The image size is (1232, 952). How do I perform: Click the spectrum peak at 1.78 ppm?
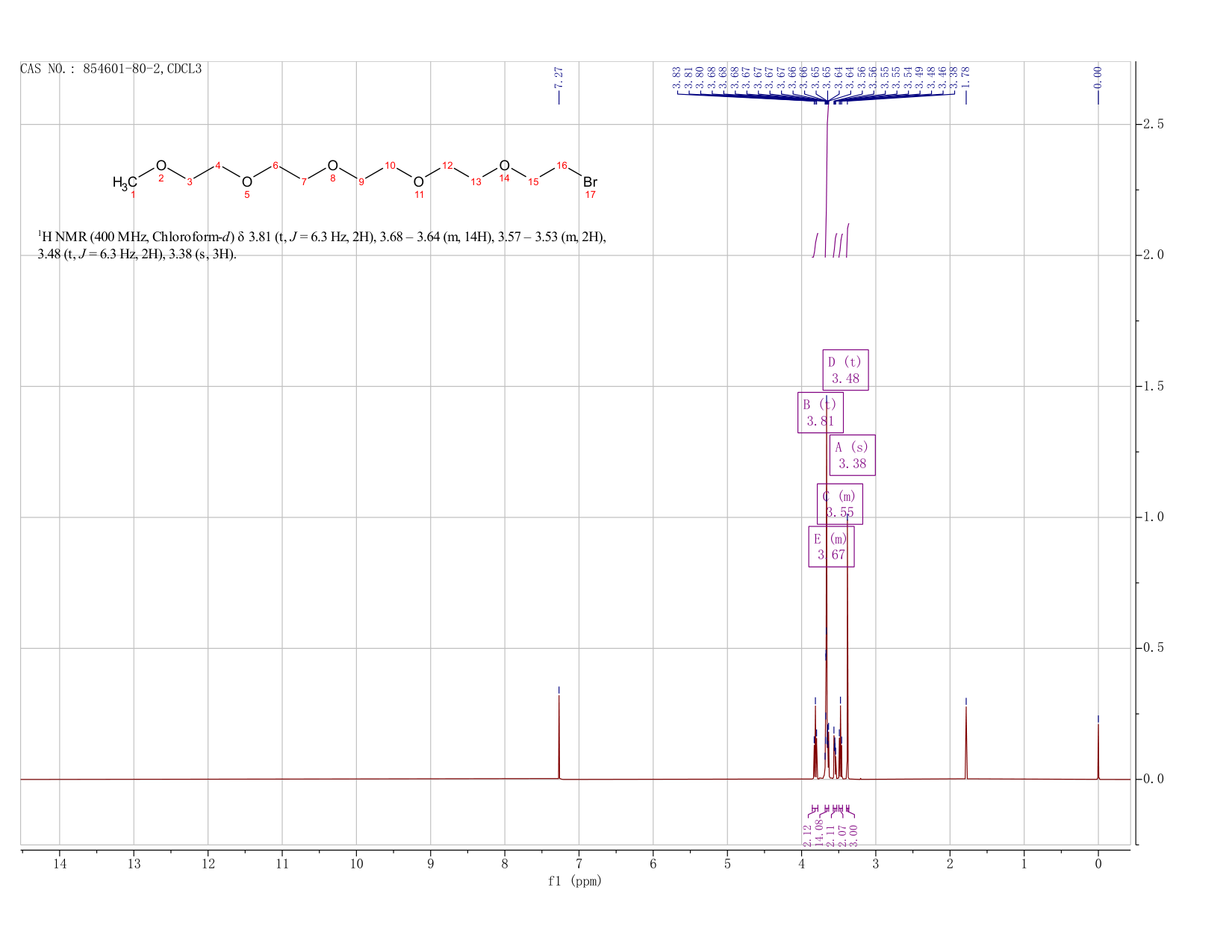tap(965, 743)
